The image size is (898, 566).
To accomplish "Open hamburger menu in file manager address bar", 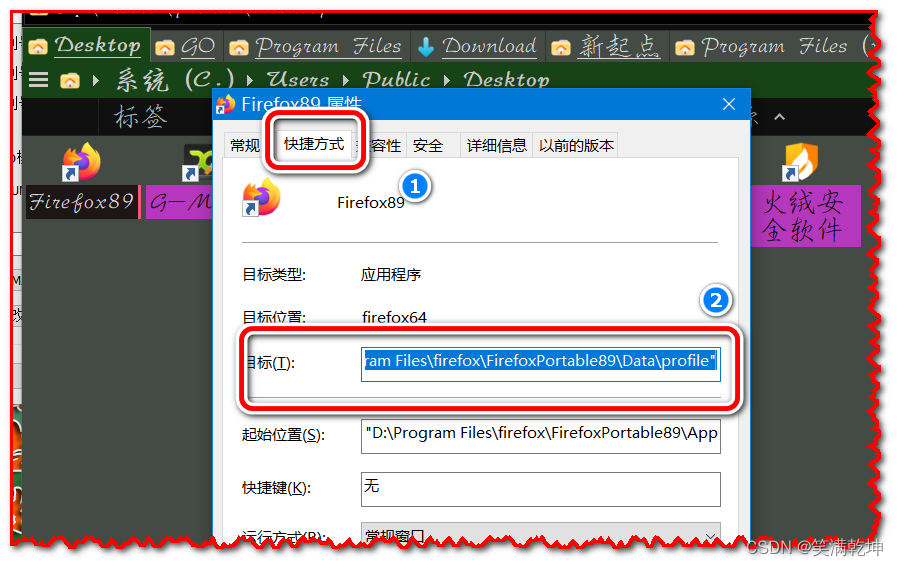I will coord(38,80).
